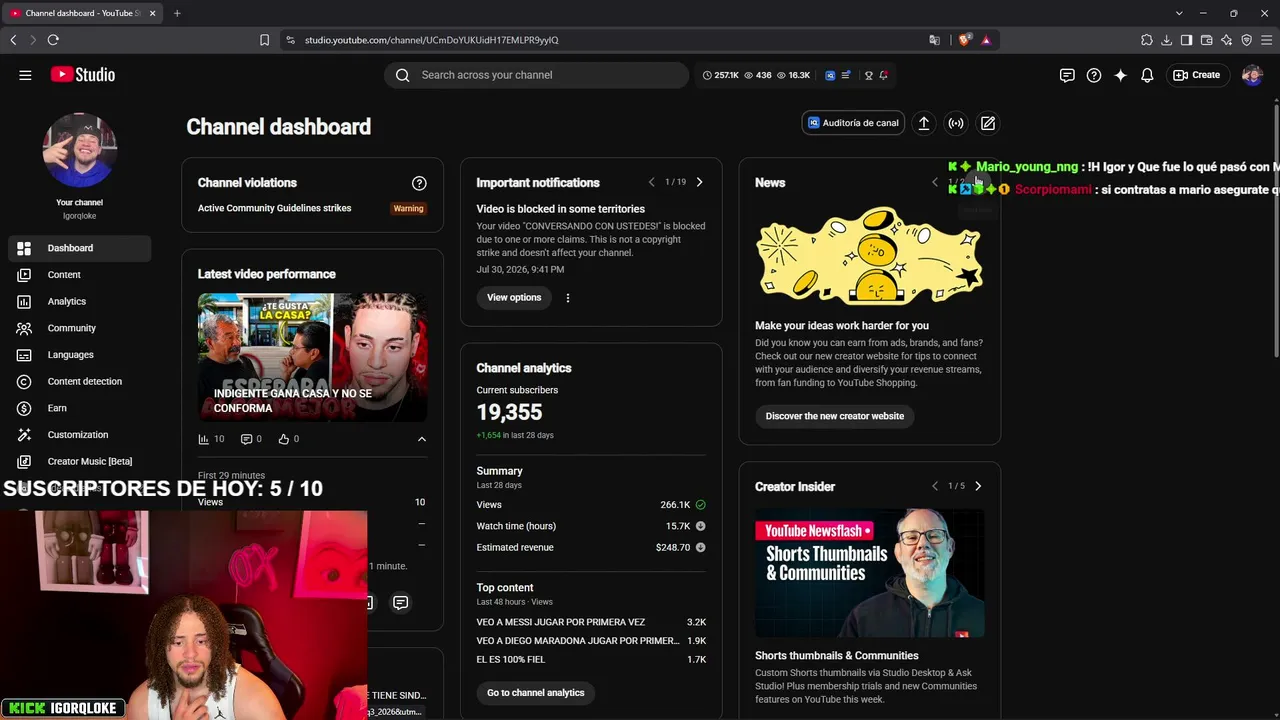Click the list icon in stats bar
Screen dimensions: 1280x720
846,75
